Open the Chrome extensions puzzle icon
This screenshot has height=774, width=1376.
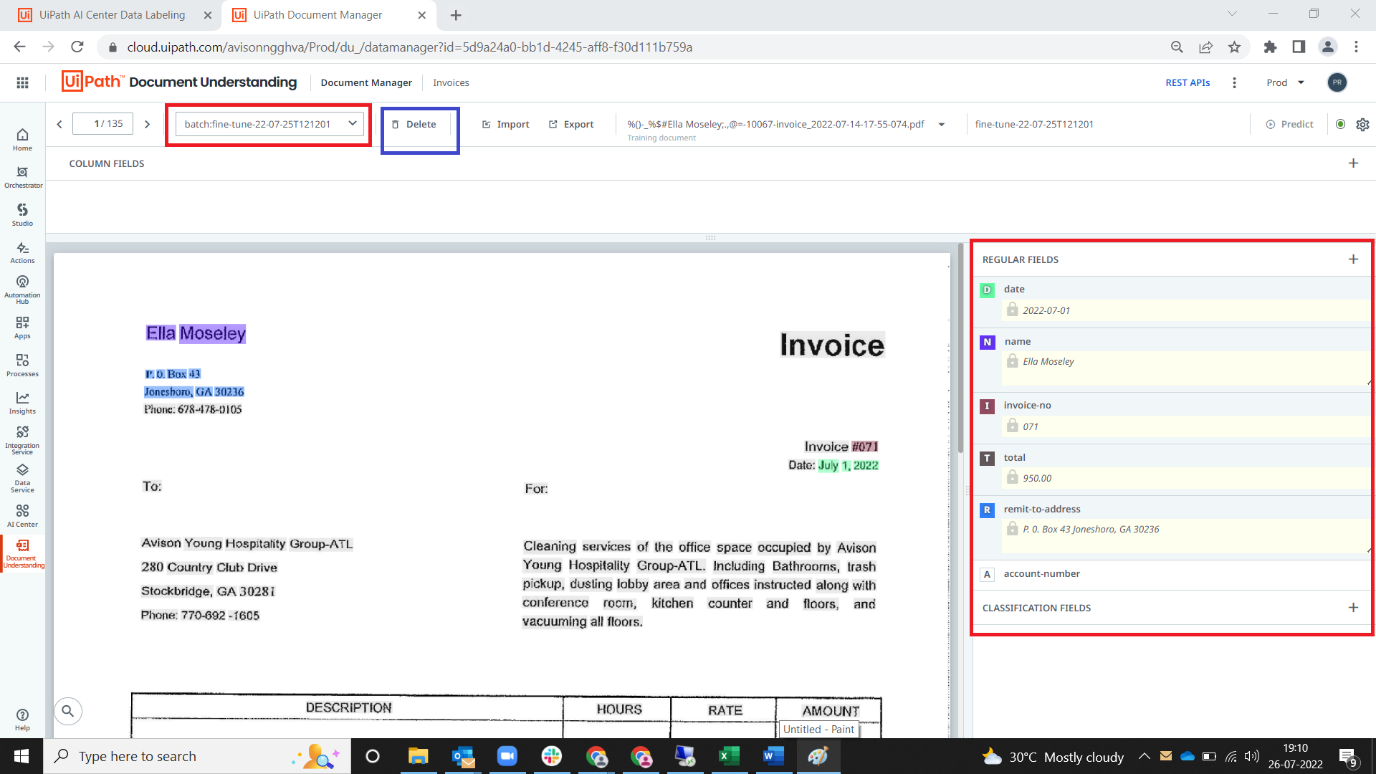1270,47
